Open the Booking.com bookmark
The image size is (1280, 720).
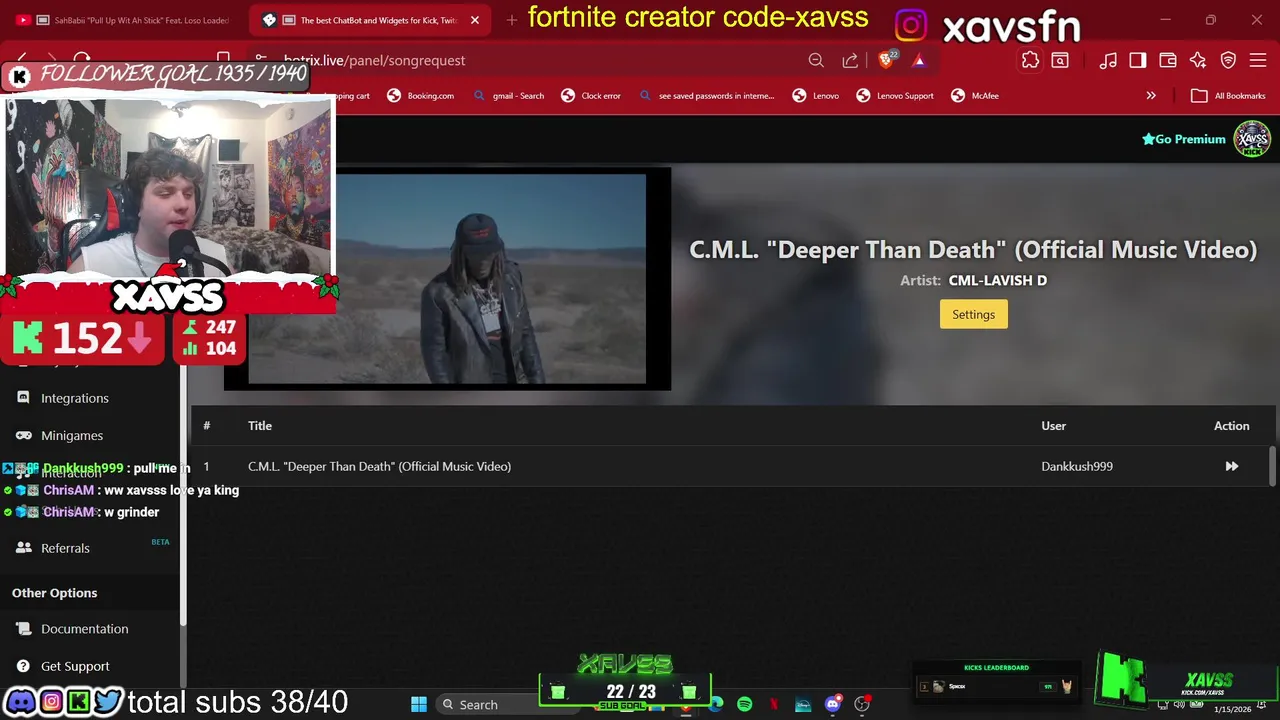coord(421,96)
